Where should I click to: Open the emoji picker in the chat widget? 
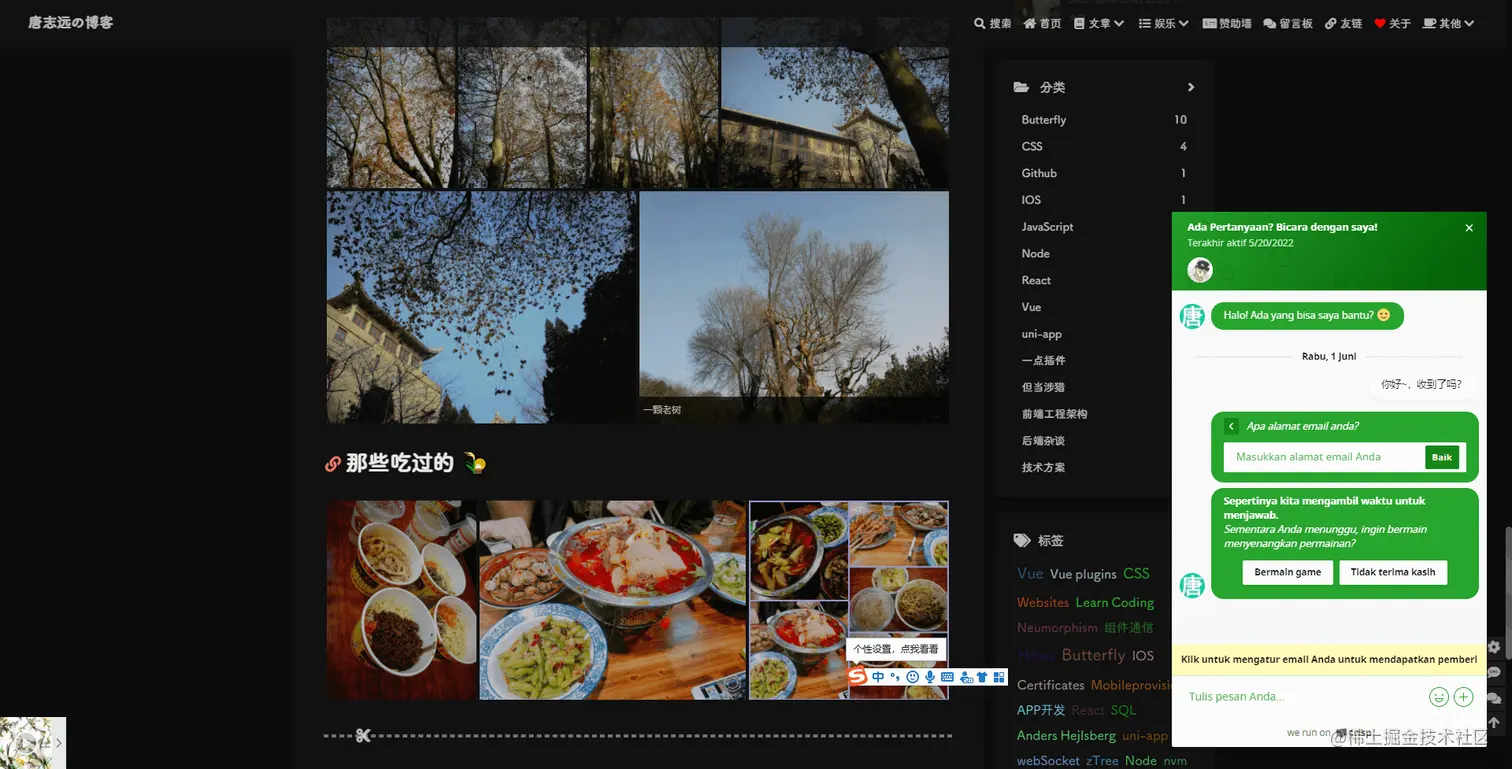(1439, 696)
